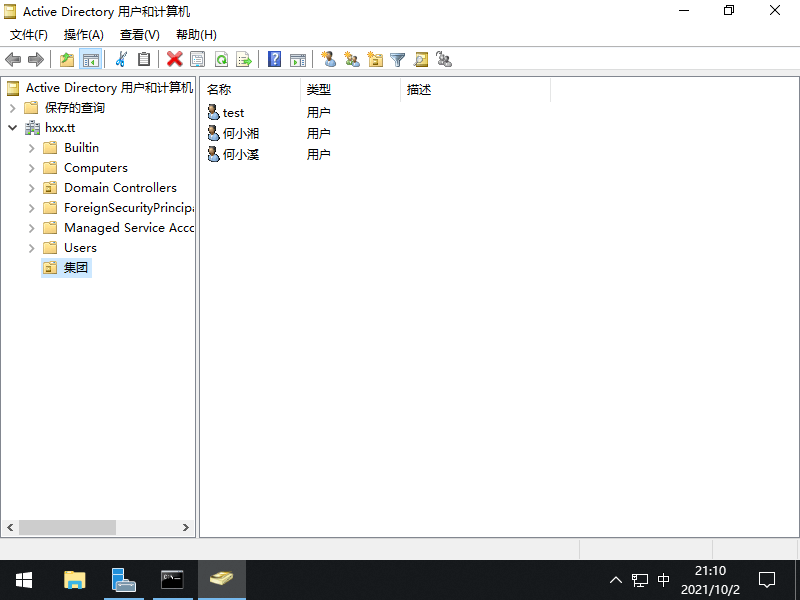
Task: Open Windows Start menu
Action: [x=24, y=580]
